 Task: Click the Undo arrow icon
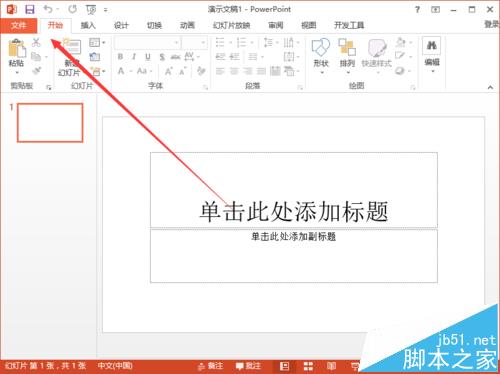pyautogui.click(x=48, y=9)
